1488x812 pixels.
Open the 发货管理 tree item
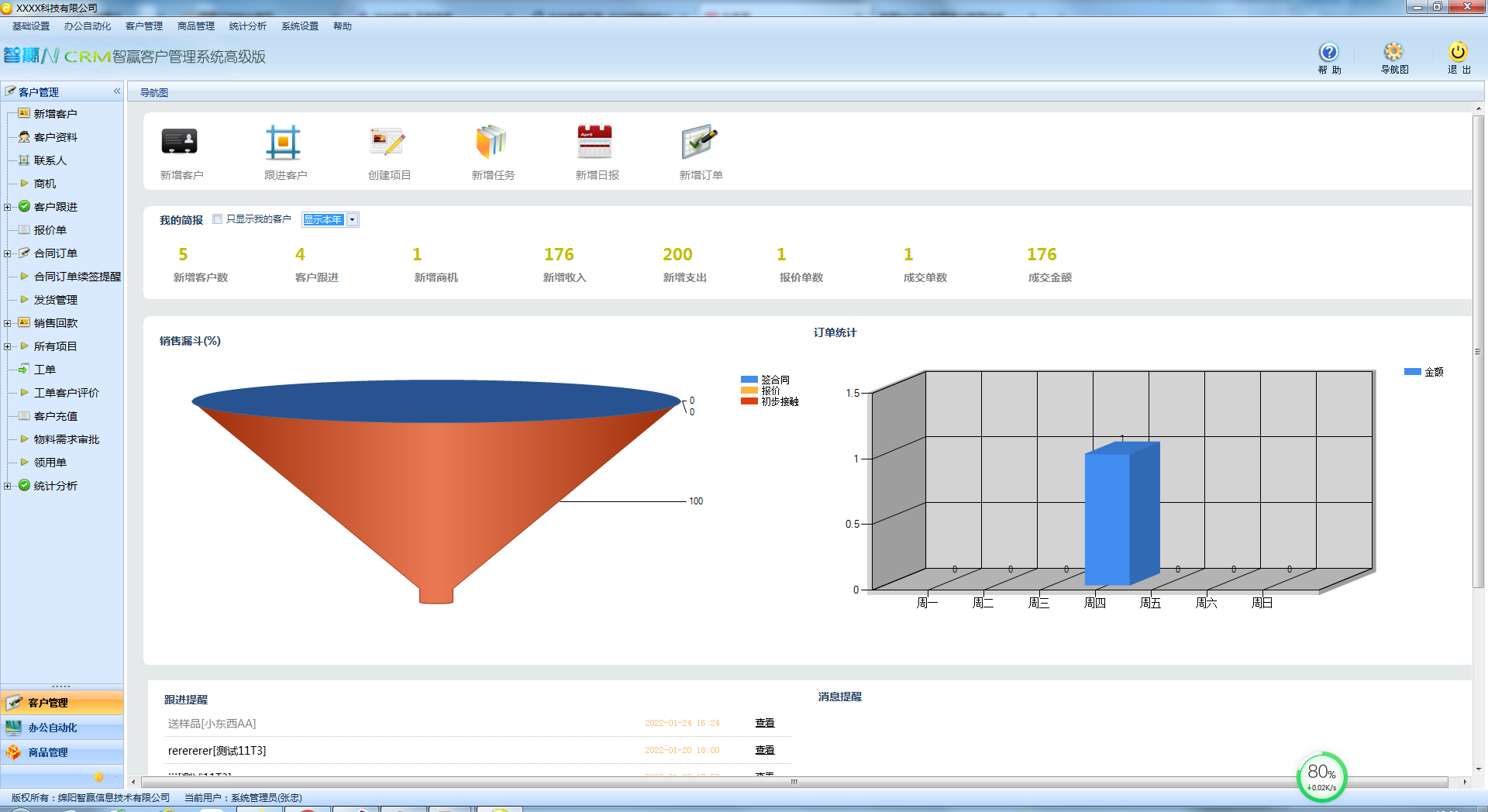click(56, 300)
